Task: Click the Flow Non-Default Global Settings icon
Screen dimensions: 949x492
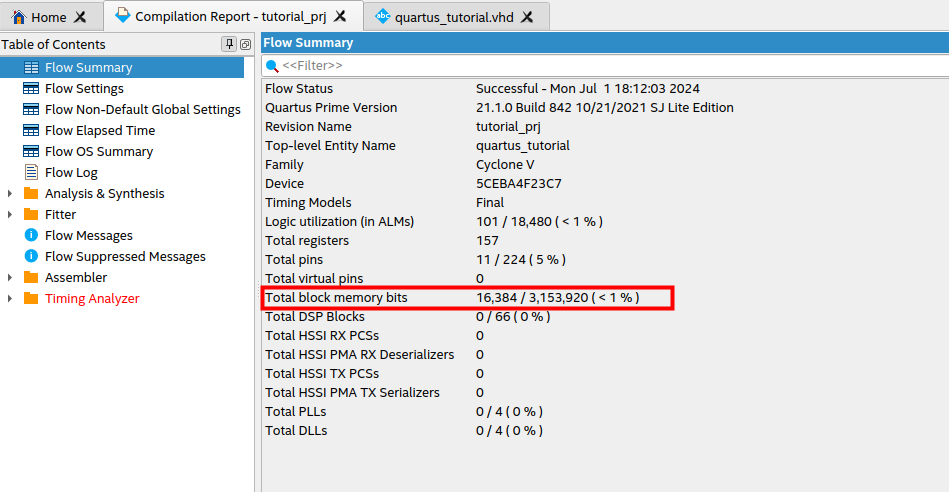Action: (x=31, y=110)
